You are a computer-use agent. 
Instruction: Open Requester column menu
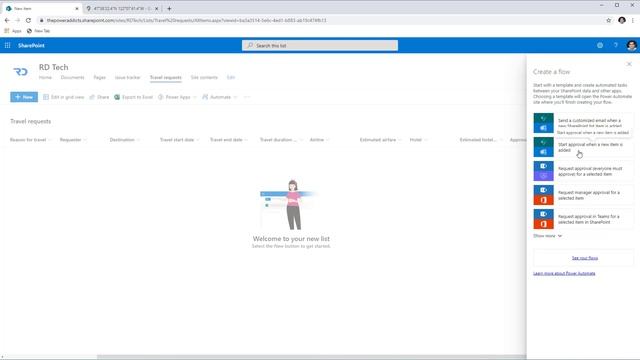pyautogui.click(x=73, y=140)
